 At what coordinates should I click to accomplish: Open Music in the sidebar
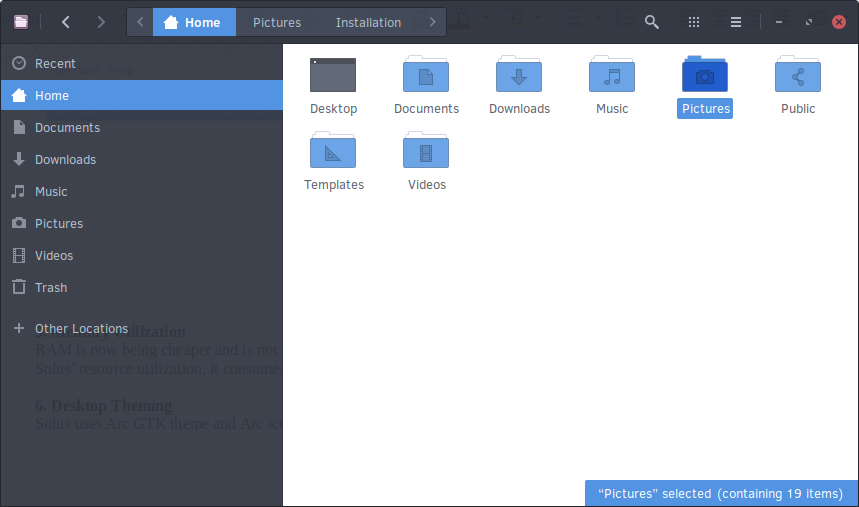(x=141, y=192)
